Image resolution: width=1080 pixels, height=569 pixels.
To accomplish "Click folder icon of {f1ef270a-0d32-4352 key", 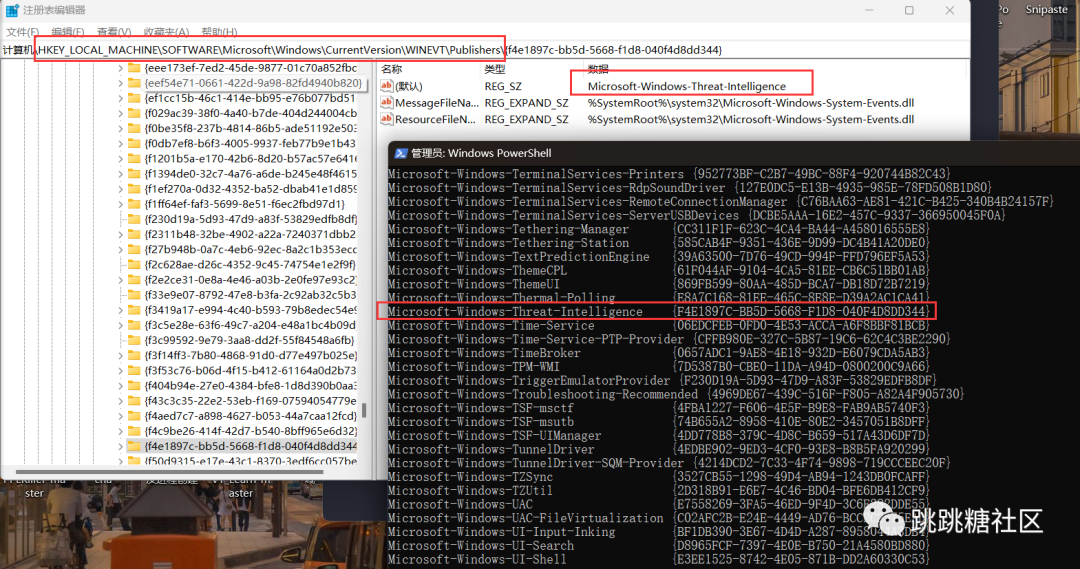I will tap(134, 189).
